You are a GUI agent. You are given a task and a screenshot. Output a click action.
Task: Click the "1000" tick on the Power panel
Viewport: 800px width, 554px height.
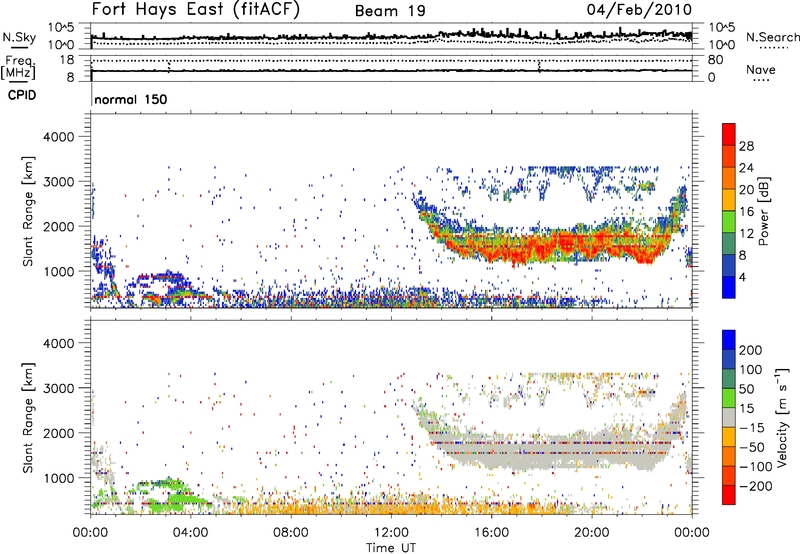point(59,271)
